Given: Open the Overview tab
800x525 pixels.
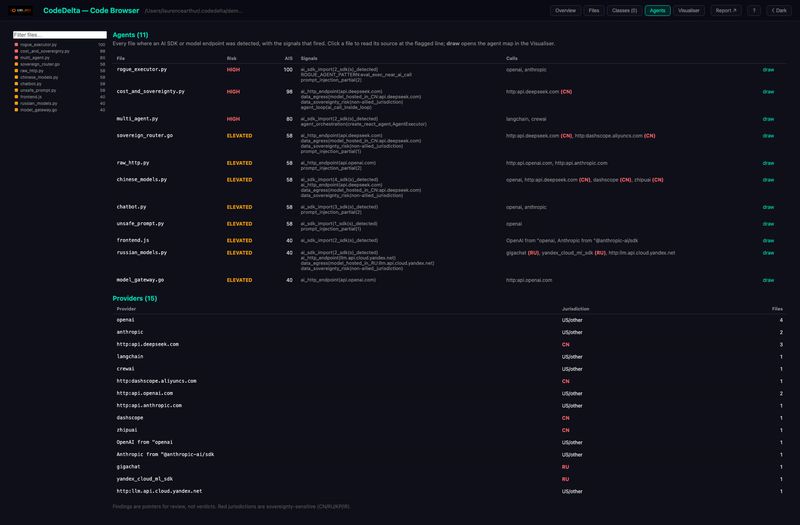Looking at the screenshot, I should [x=565, y=10].
